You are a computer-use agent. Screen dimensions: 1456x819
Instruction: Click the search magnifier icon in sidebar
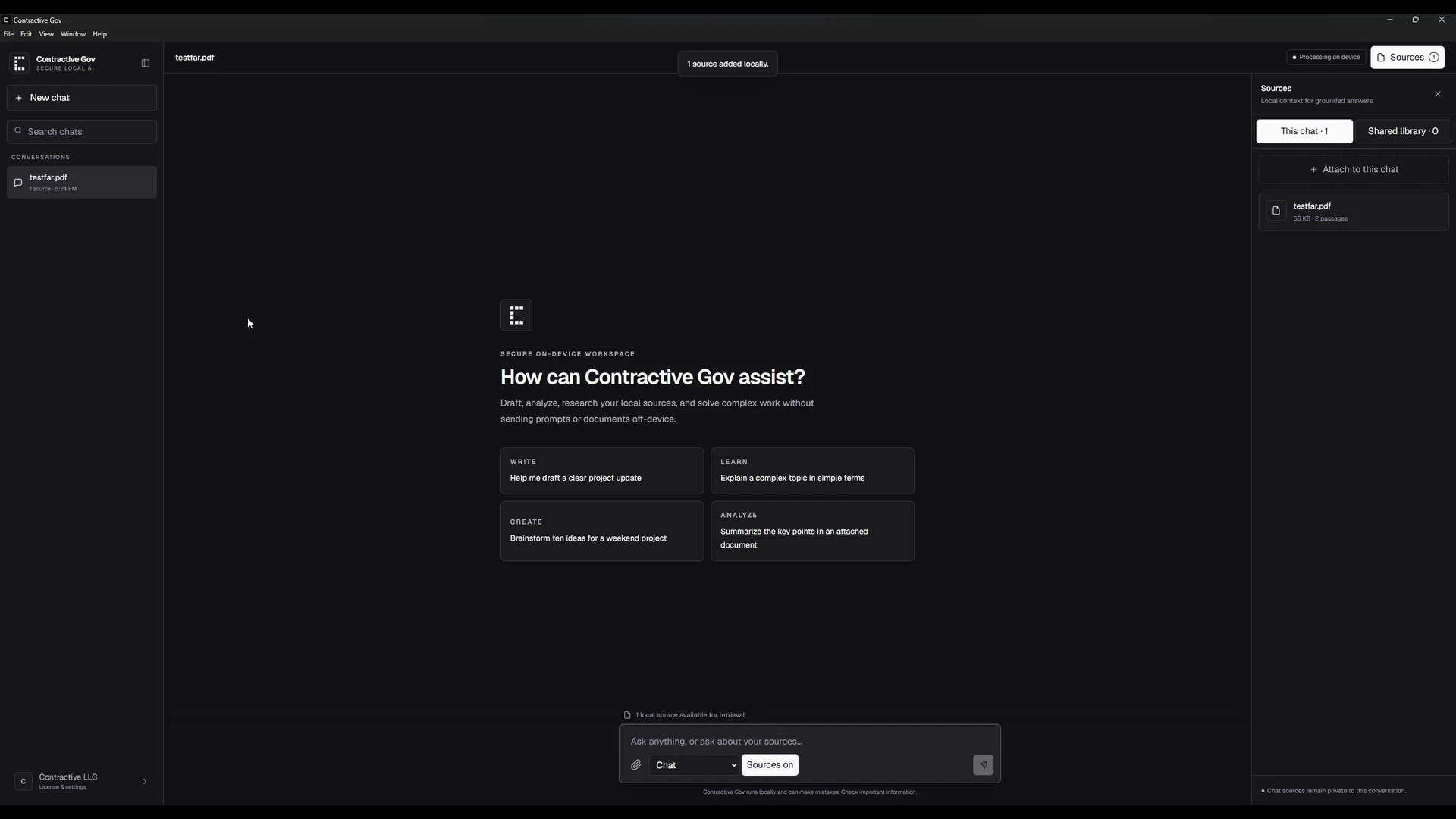(x=18, y=130)
